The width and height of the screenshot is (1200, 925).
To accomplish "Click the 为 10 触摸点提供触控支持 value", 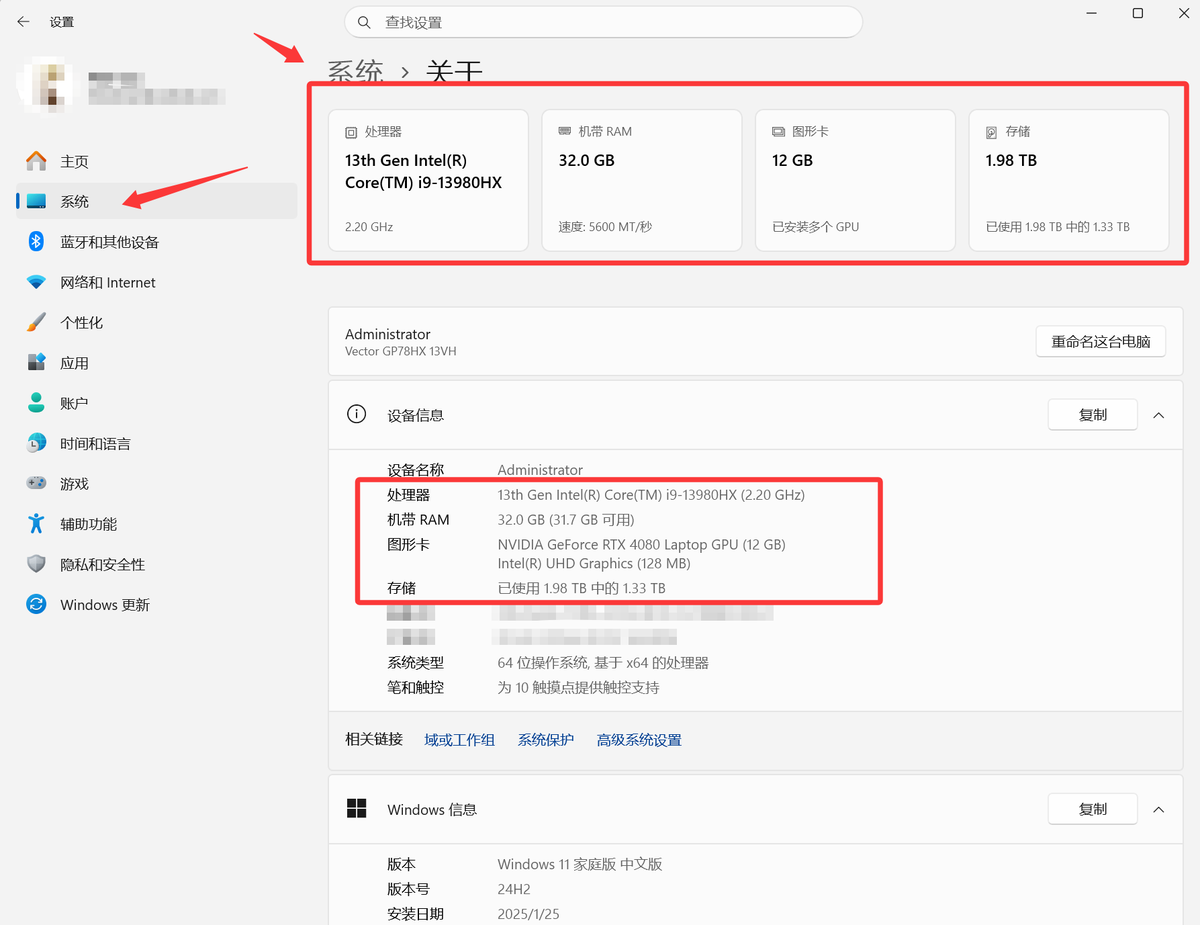I will click(x=579, y=688).
